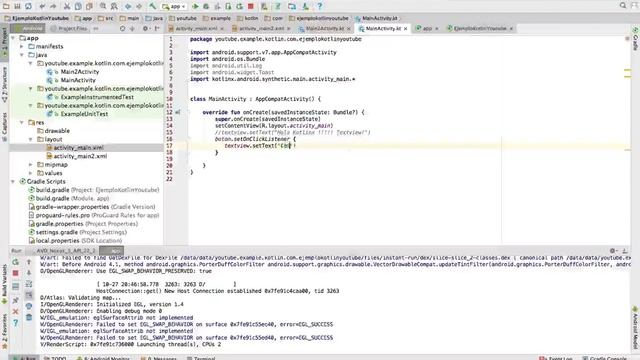Open the Gradle side tool window
The width and height of the screenshot is (640, 360).
pyautogui.click(x=636, y=39)
